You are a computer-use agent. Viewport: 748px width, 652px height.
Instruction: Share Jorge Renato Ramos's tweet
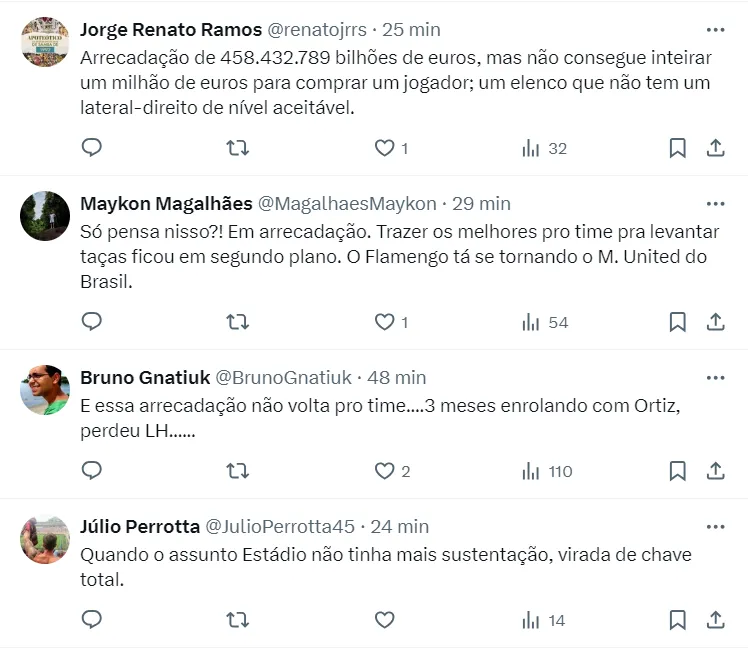coord(716,148)
